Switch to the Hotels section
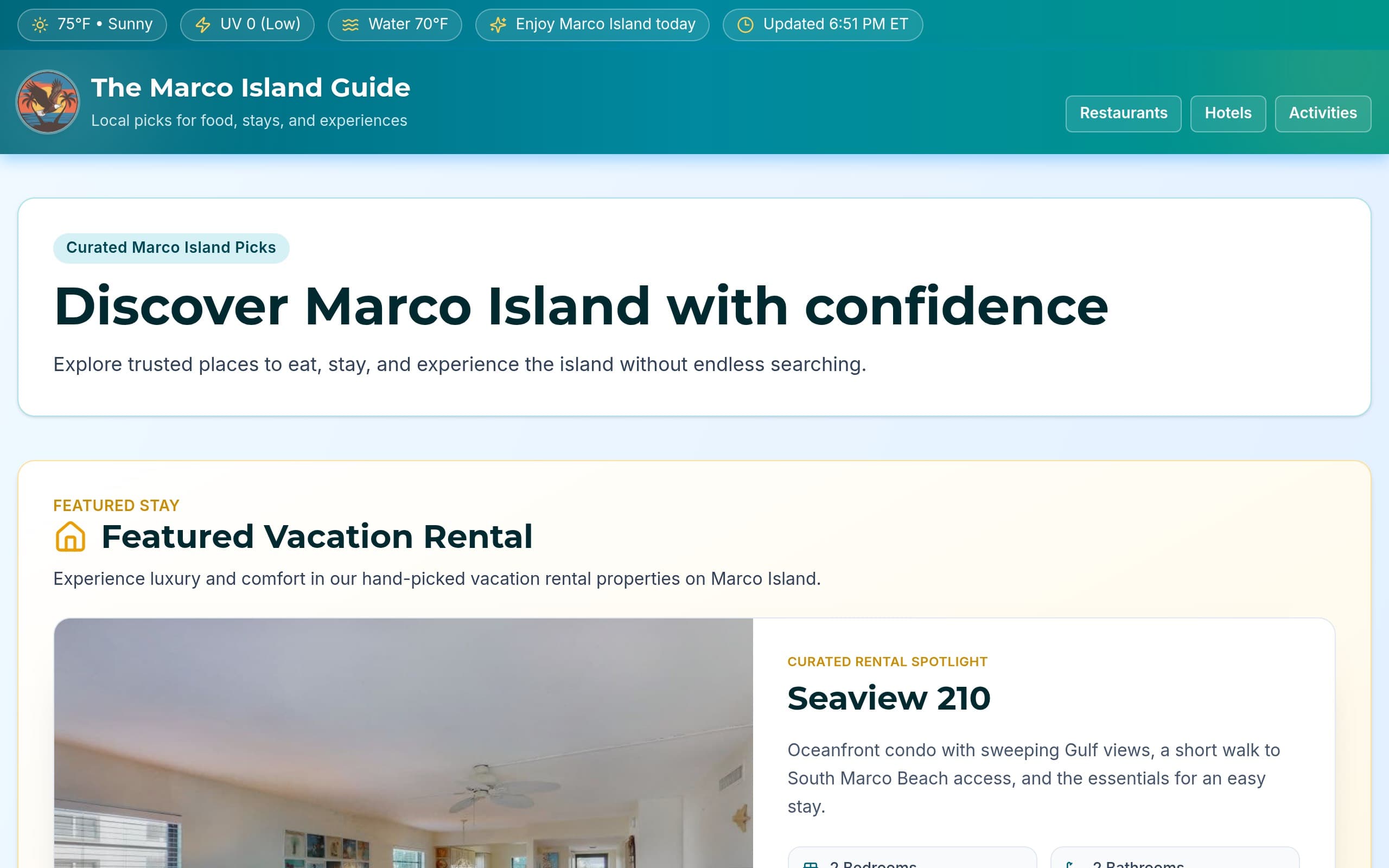The image size is (1389, 868). [1228, 113]
